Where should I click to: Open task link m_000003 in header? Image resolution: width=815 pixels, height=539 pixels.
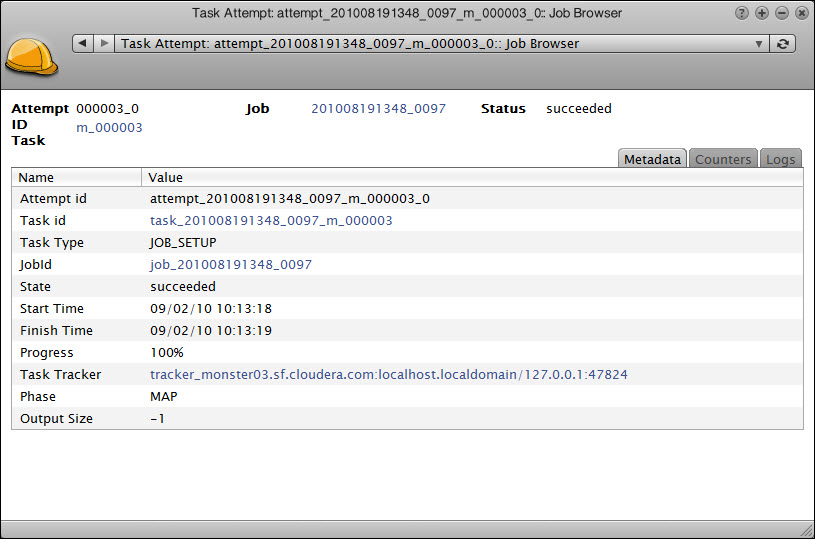tap(109, 128)
